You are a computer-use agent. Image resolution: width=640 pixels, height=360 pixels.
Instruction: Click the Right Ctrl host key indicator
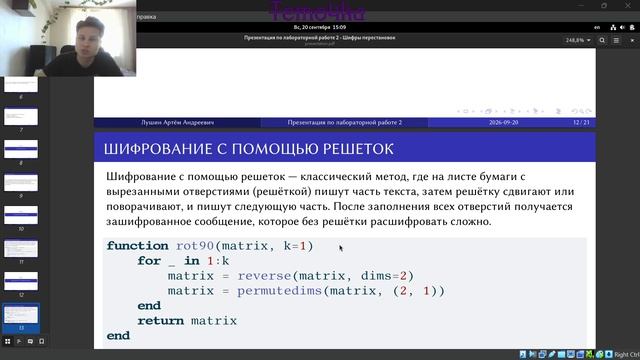tap(627, 354)
